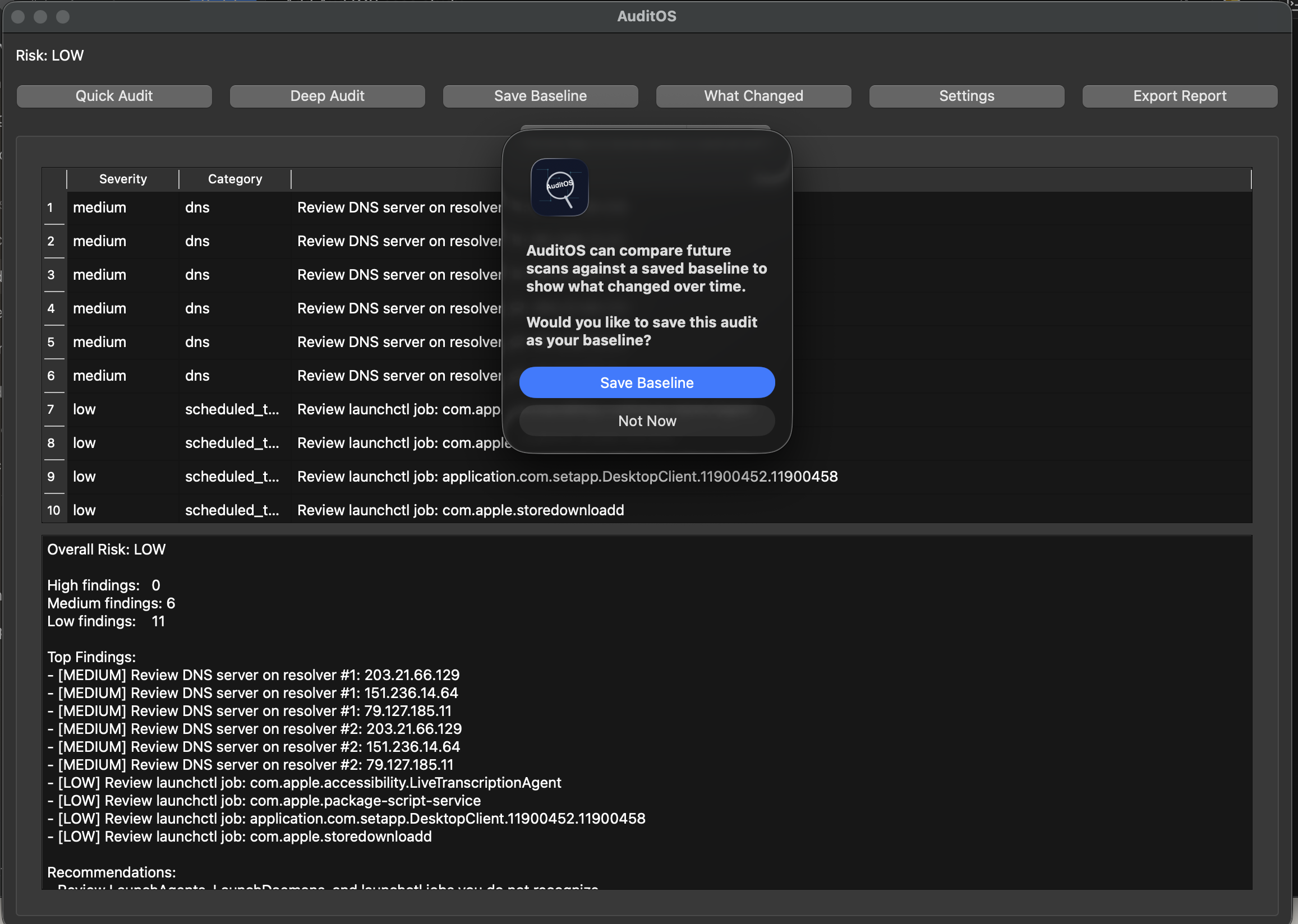Click DNS finding text in row 5
This screenshot has width=1298, height=924.
click(x=399, y=342)
